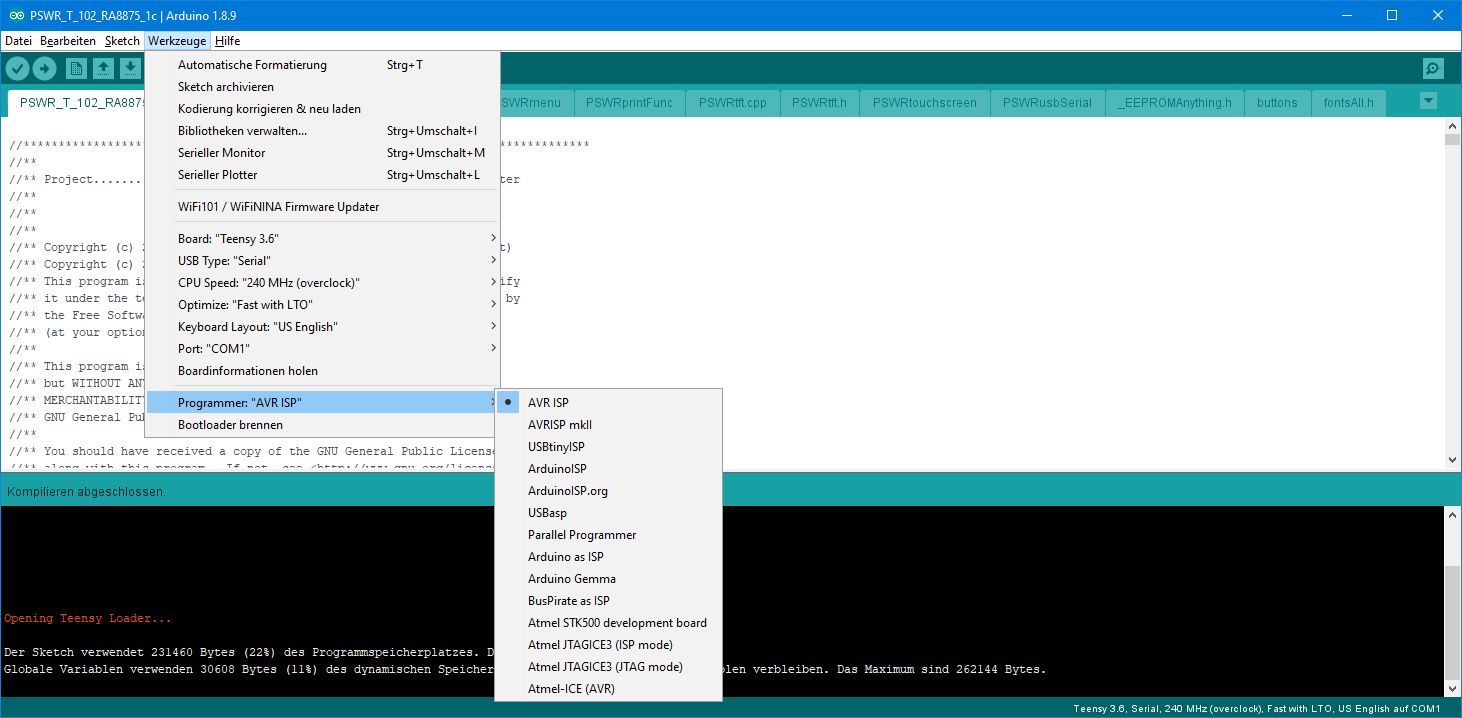Image resolution: width=1462 pixels, height=718 pixels.
Task: Open the tab list dropdown arrow
Action: (1428, 100)
